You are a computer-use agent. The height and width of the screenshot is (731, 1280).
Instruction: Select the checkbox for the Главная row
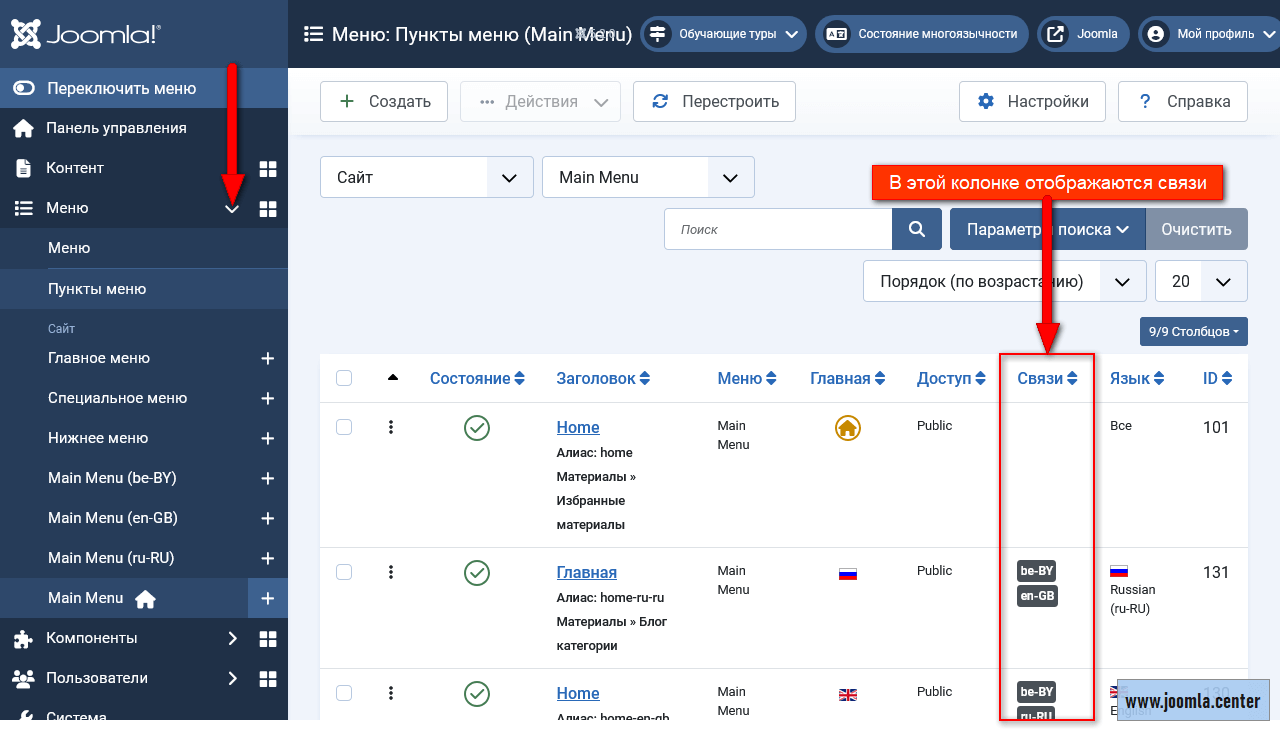[x=344, y=572]
